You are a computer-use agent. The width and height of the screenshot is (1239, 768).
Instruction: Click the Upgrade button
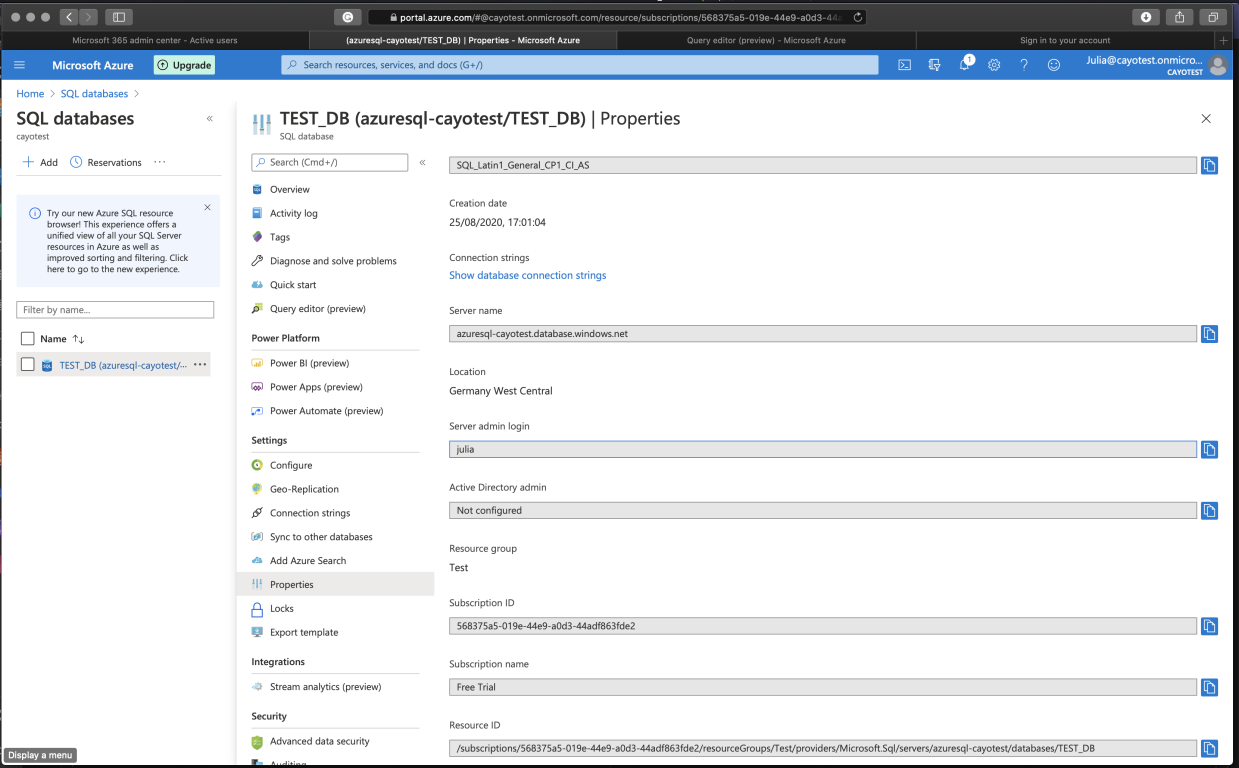184,65
